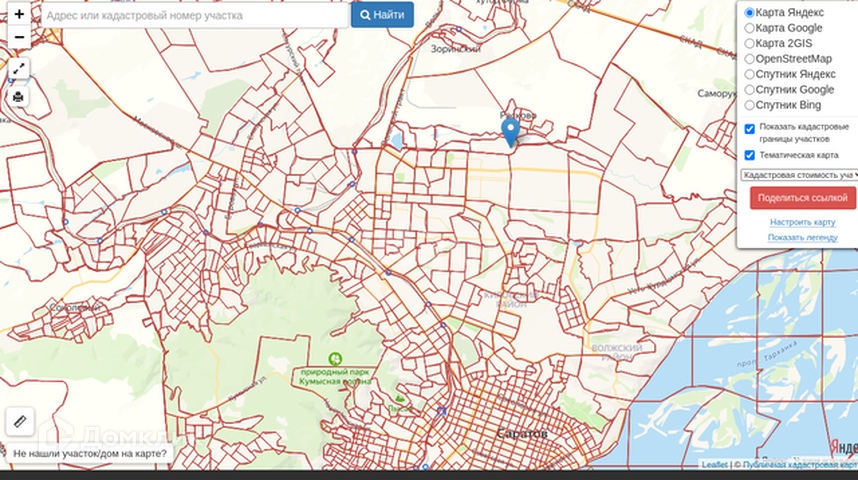This screenshot has height=480, width=858.
Task: Click Не нашли участок/дом на карте?
Action: point(90,454)
